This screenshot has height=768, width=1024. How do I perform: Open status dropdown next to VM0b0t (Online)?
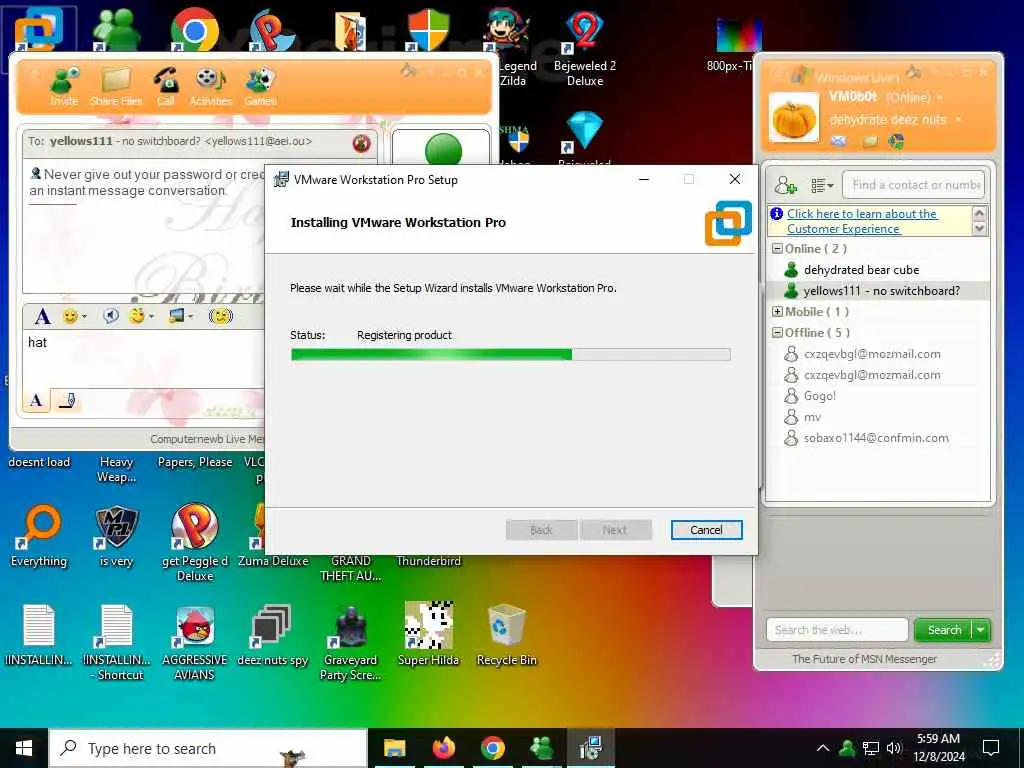940,97
